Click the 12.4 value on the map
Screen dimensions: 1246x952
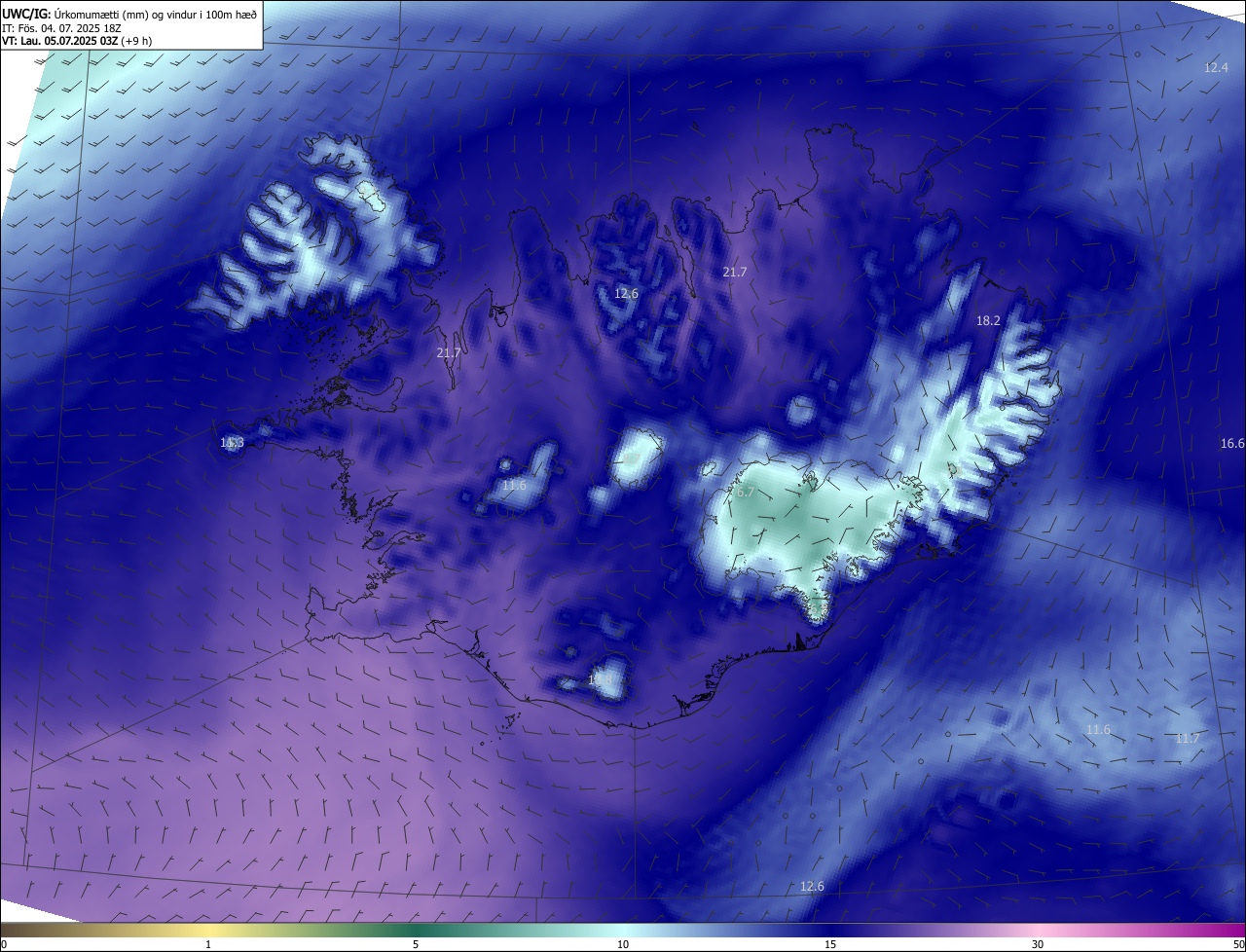[1216, 67]
